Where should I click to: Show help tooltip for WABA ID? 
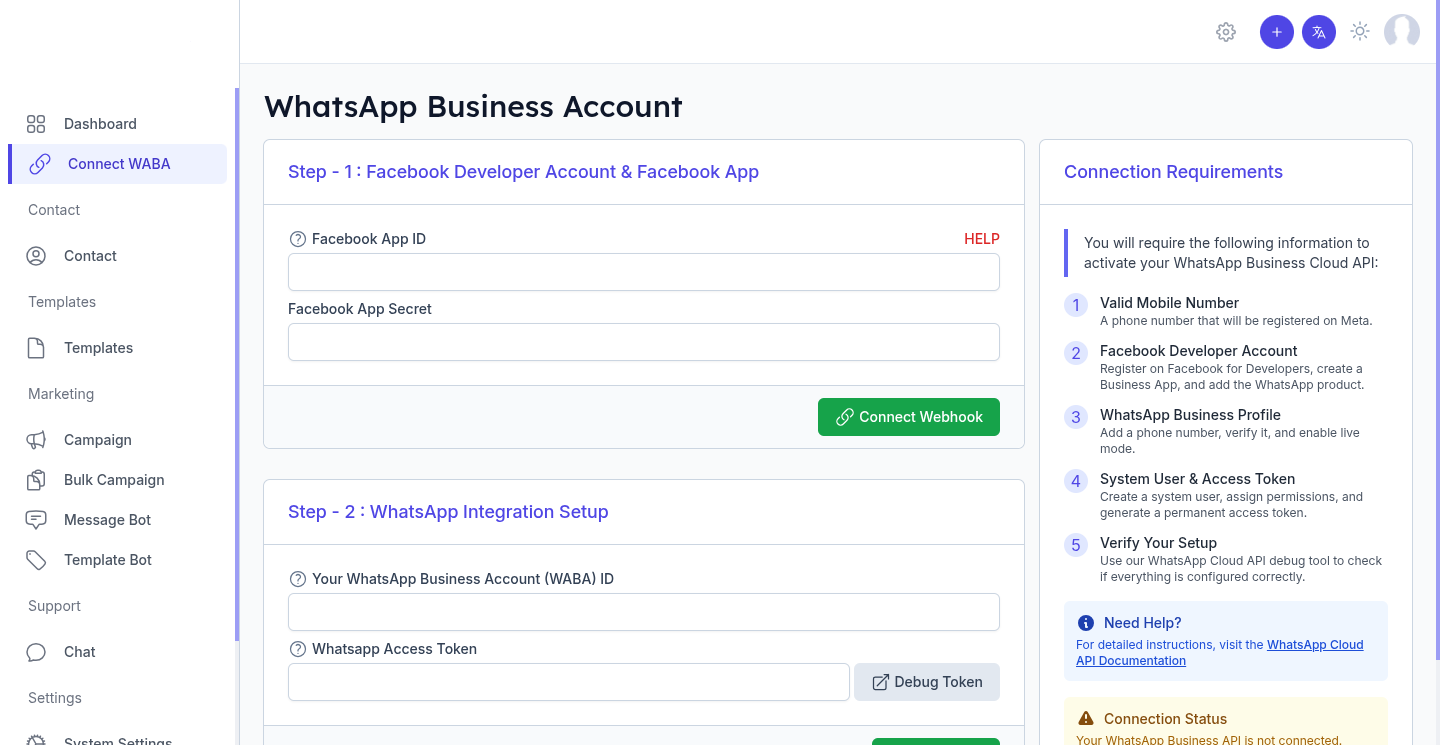click(297, 579)
